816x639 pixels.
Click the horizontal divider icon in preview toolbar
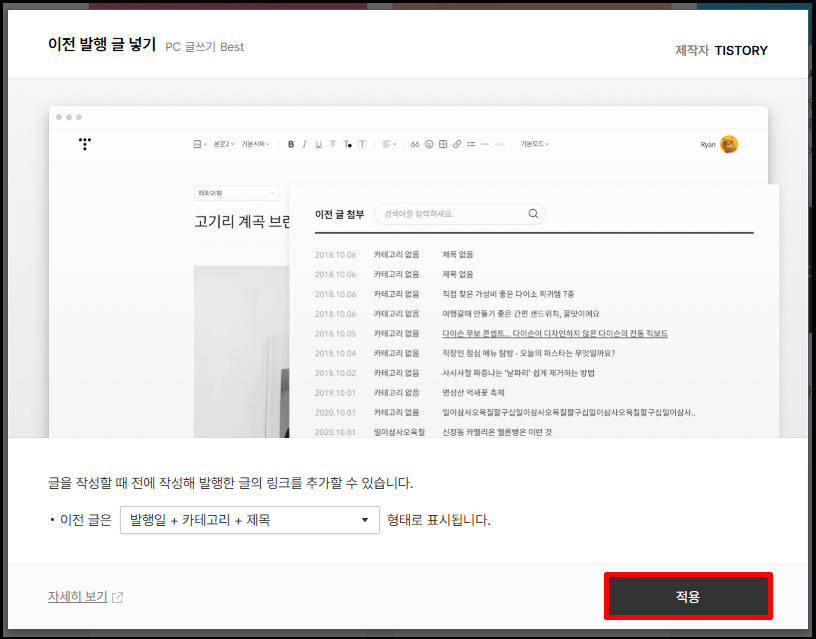point(485,144)
